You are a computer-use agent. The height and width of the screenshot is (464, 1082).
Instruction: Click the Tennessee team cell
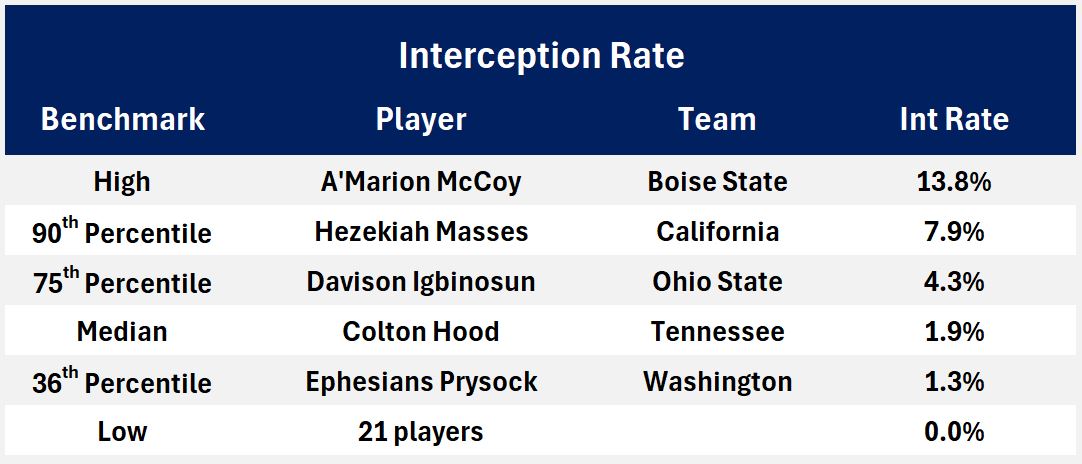click(717, 332)
